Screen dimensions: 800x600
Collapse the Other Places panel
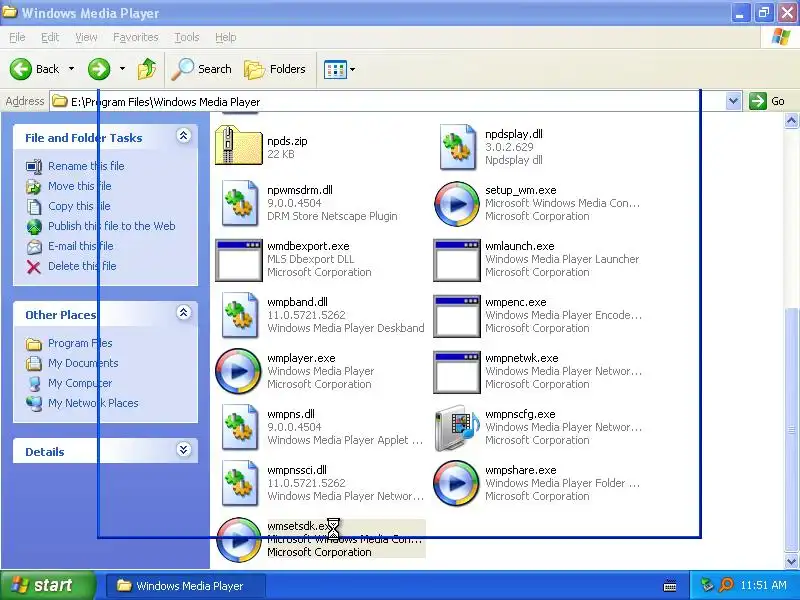[183, 313]
